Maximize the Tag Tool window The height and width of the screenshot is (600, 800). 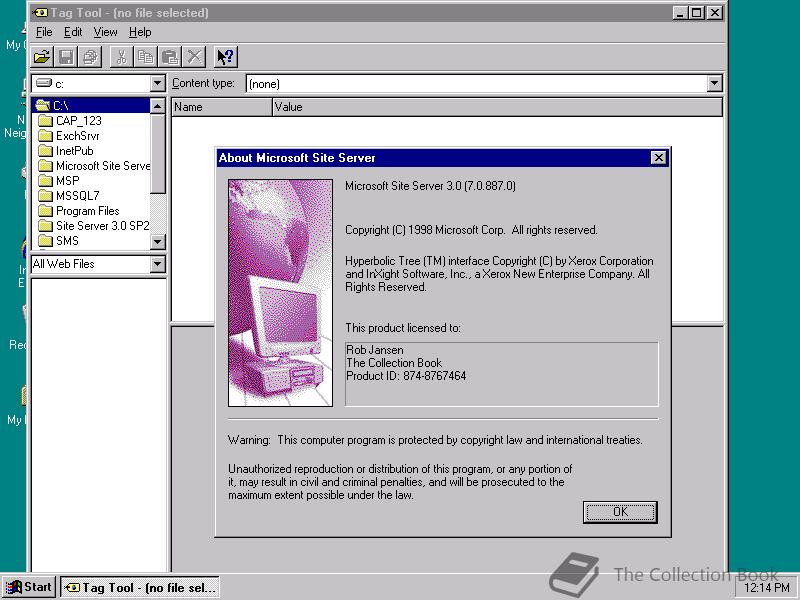pyautogui.click(x=696, y=13)
